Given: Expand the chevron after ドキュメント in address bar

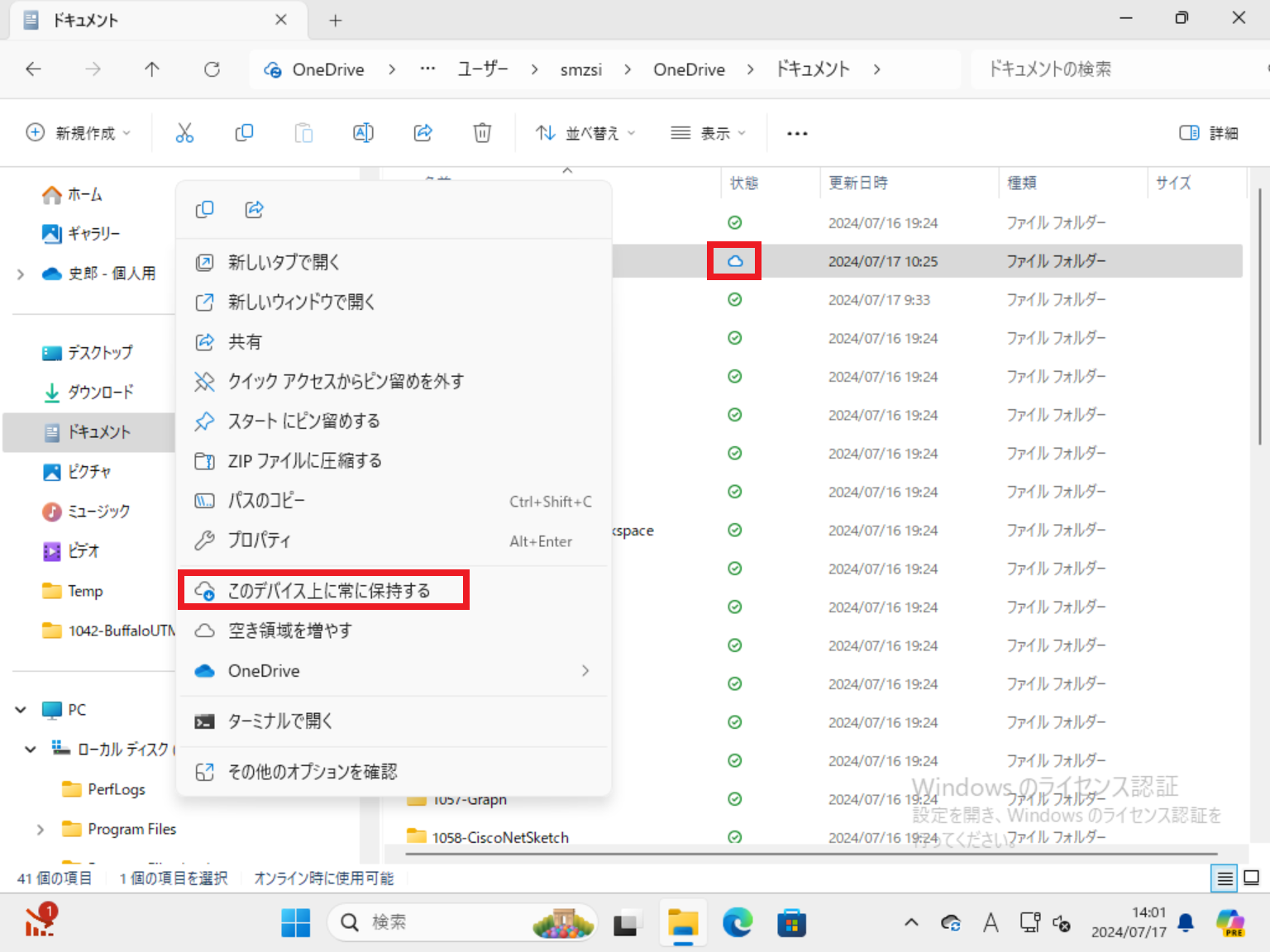Looking at the screenshot, I should click(876, 69).
